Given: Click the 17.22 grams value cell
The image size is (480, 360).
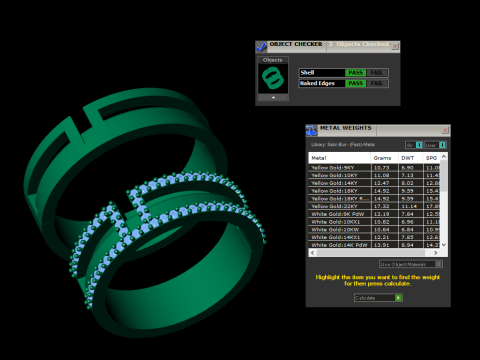Looking at the screenshot, I should click(x=385, y=206).
